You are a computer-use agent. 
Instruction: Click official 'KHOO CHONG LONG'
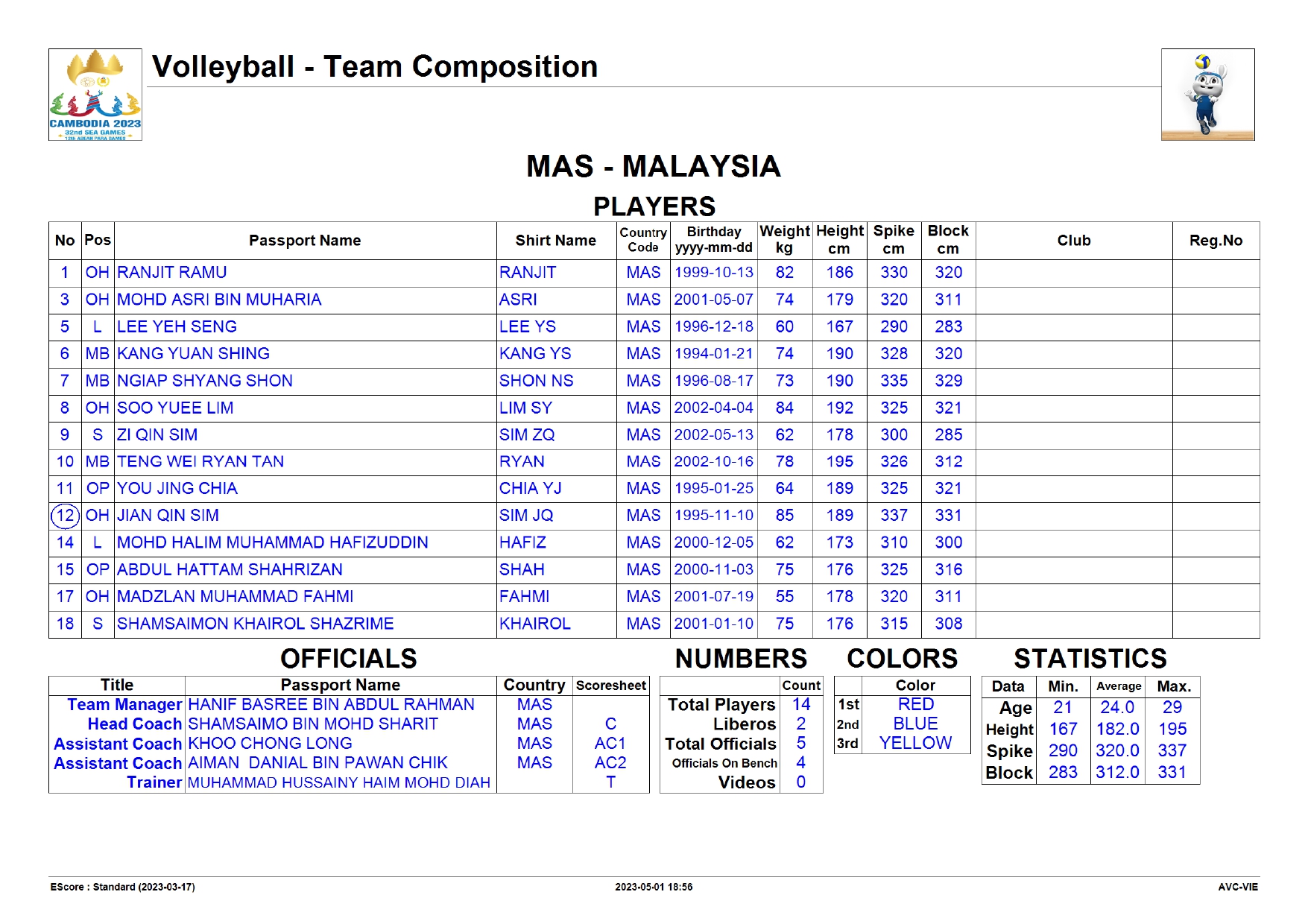(x=270, y=744)
